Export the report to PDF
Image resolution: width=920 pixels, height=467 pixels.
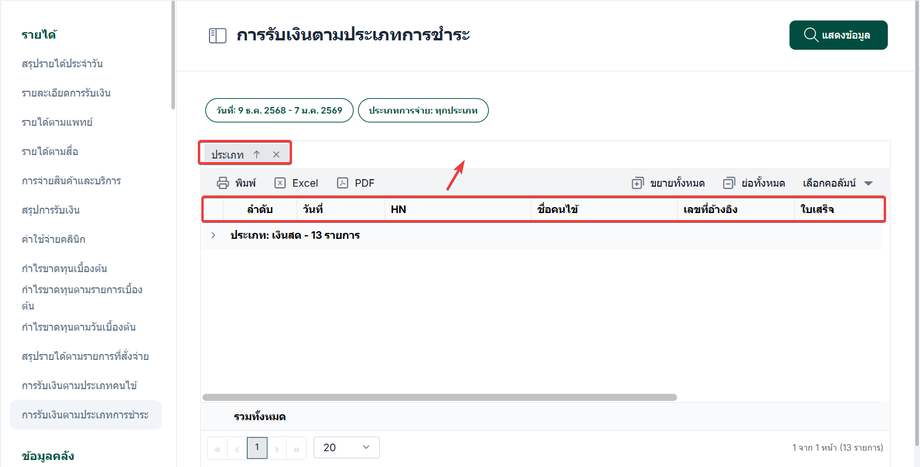pyautogui.click(x=356, y=183)
